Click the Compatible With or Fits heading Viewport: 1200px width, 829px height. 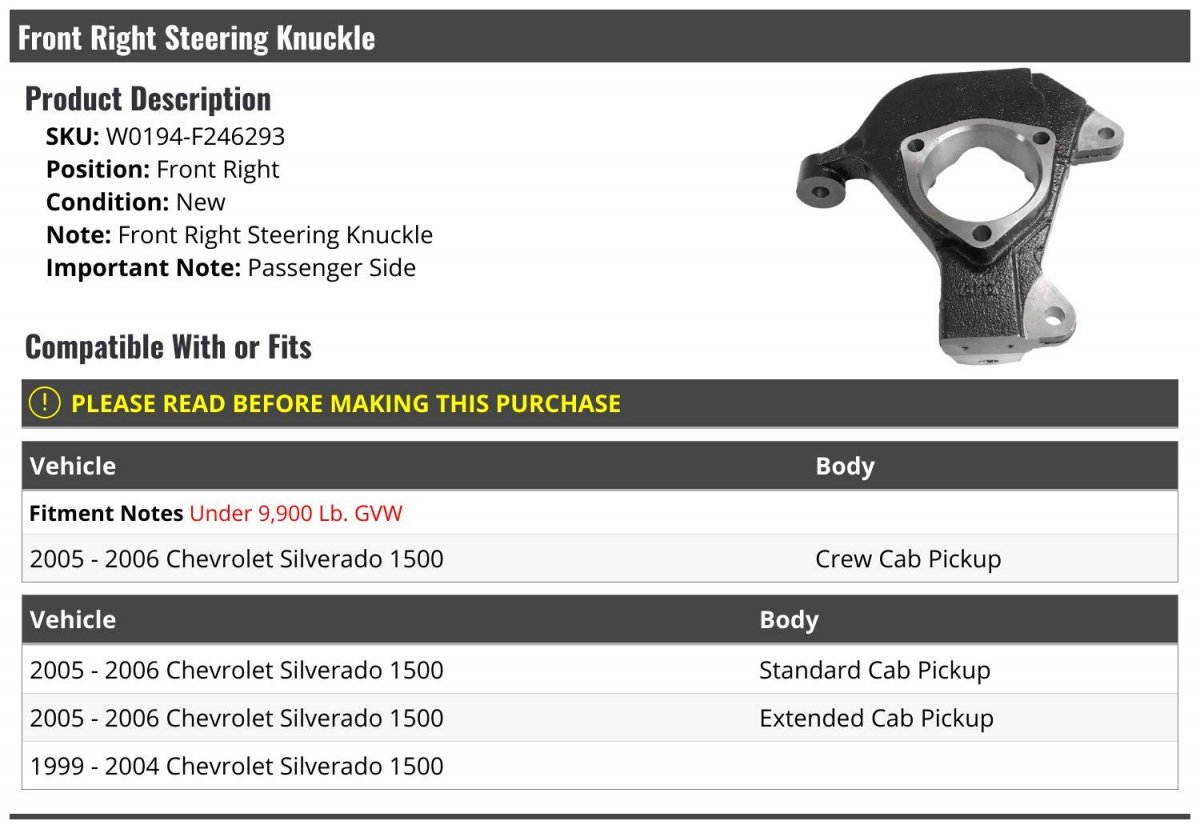tap(168, 347)
